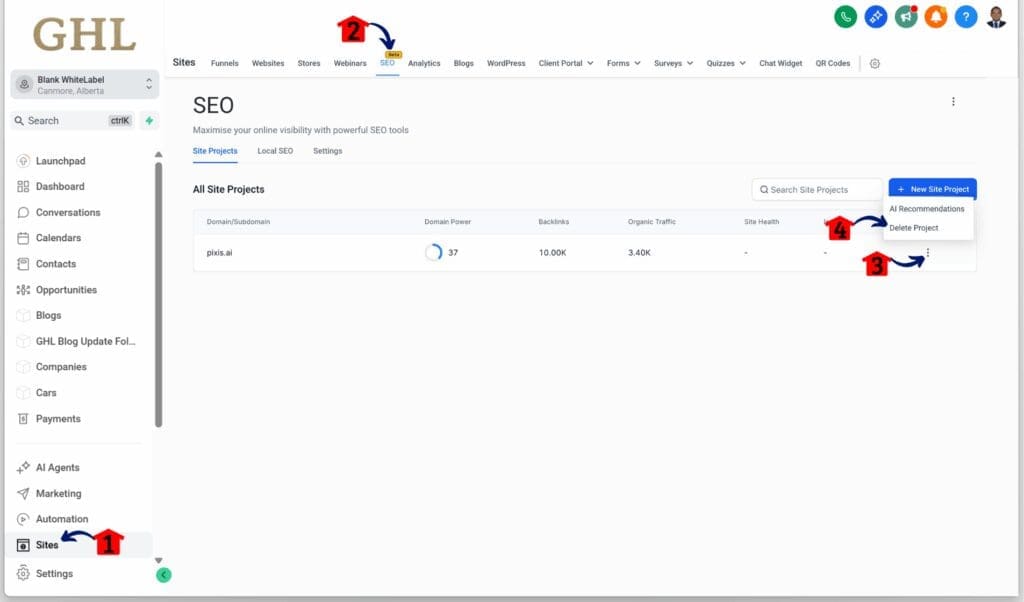Collapse the left sidebar with the green chevron
This screenshot has height=602, width=1024.
[163, 576]
